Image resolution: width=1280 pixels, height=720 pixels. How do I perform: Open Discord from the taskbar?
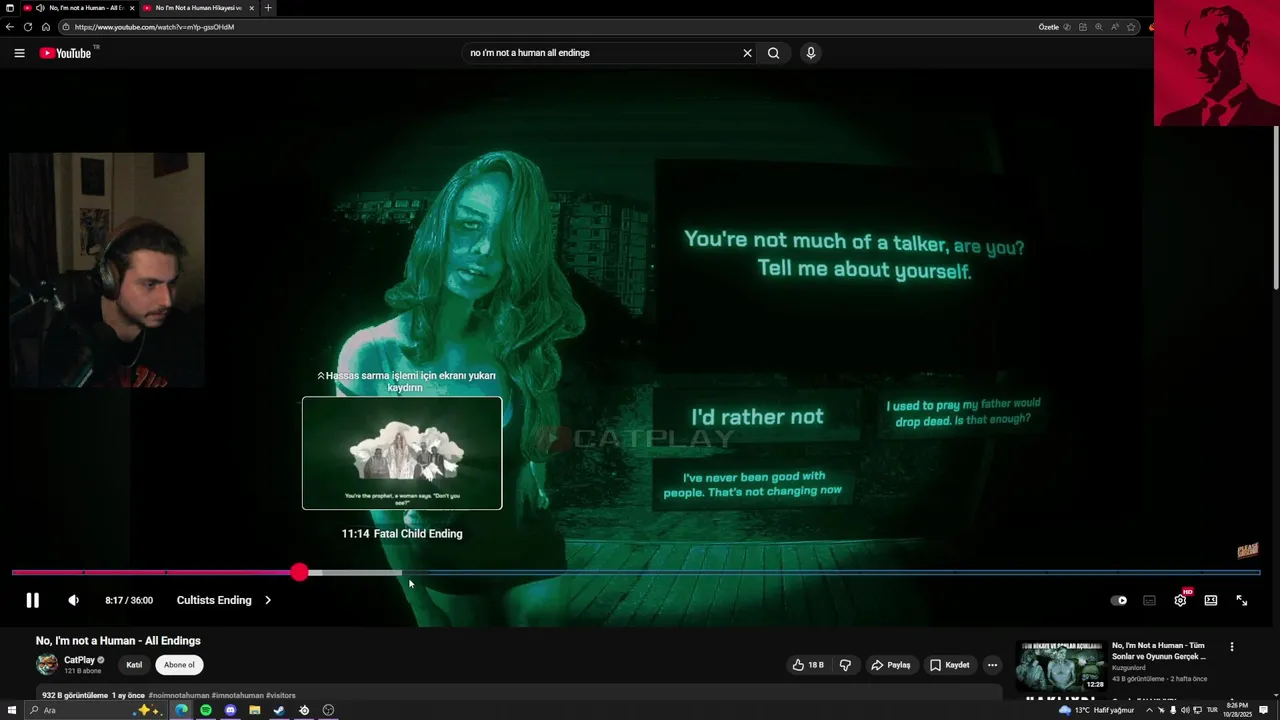pos(230,710)
